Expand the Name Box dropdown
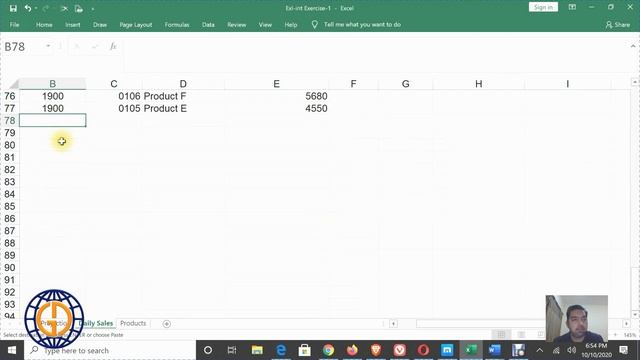 [x=48, y=46]
